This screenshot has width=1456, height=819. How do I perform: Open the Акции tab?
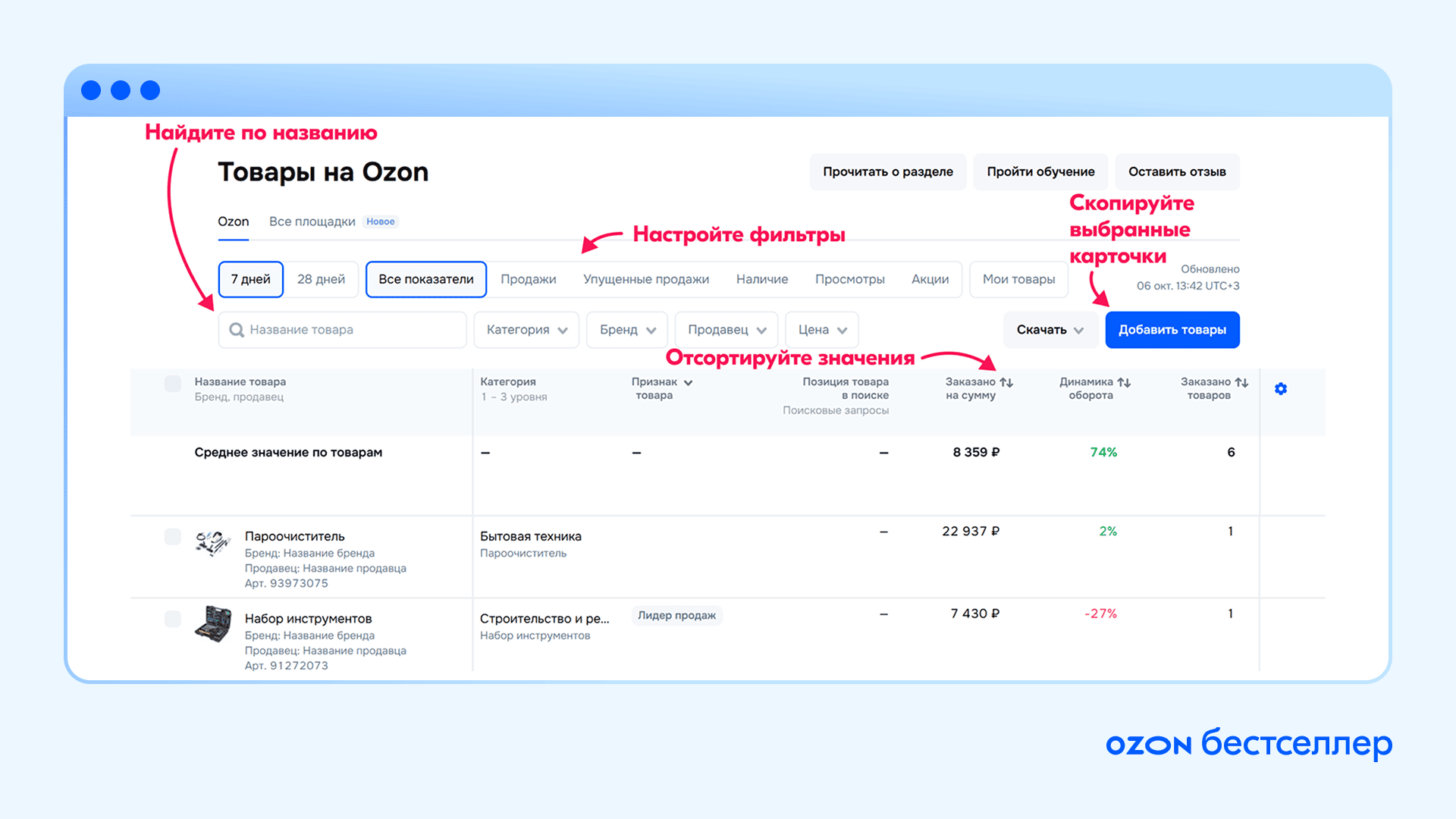930,279
